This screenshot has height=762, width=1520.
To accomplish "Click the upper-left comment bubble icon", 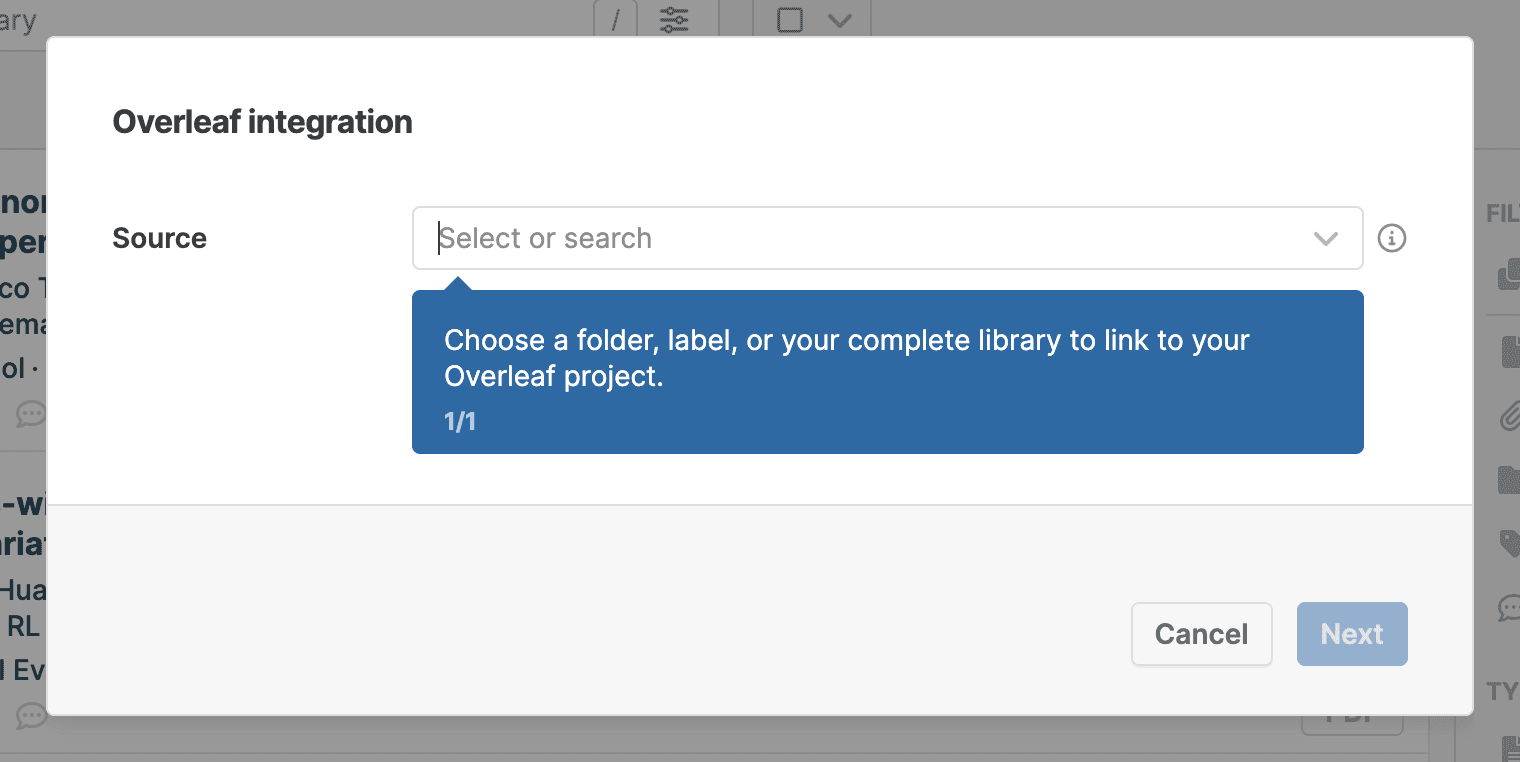I will [x=31, y=413].
